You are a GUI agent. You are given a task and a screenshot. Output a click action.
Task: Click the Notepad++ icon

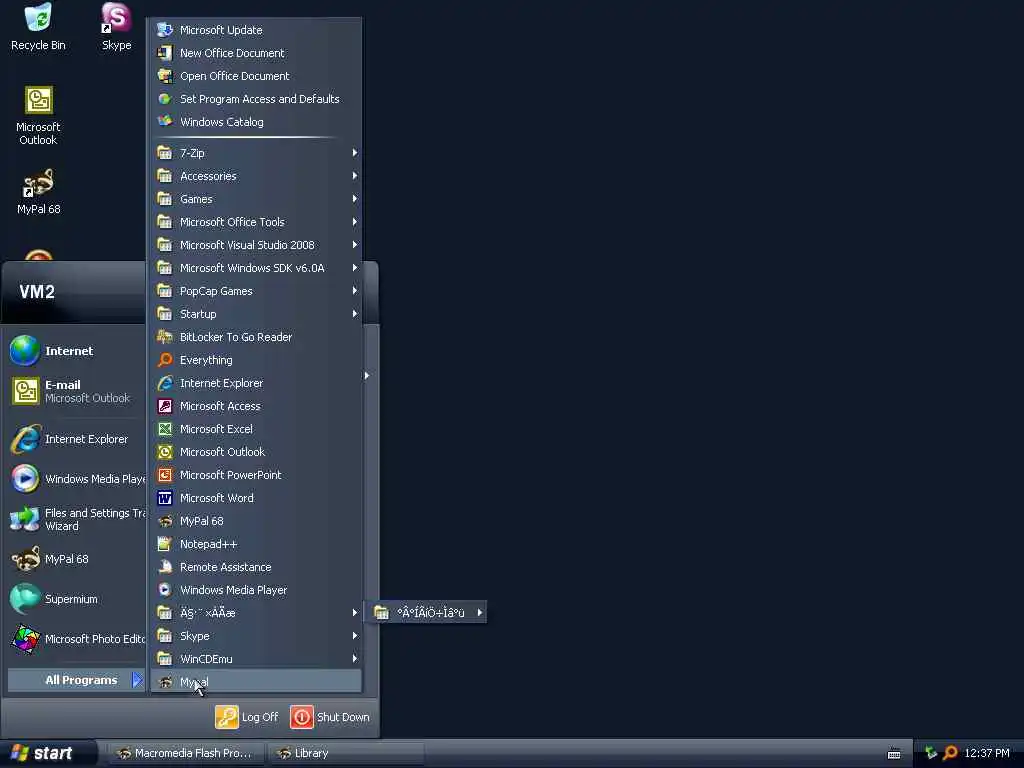(x=165, y=544)
